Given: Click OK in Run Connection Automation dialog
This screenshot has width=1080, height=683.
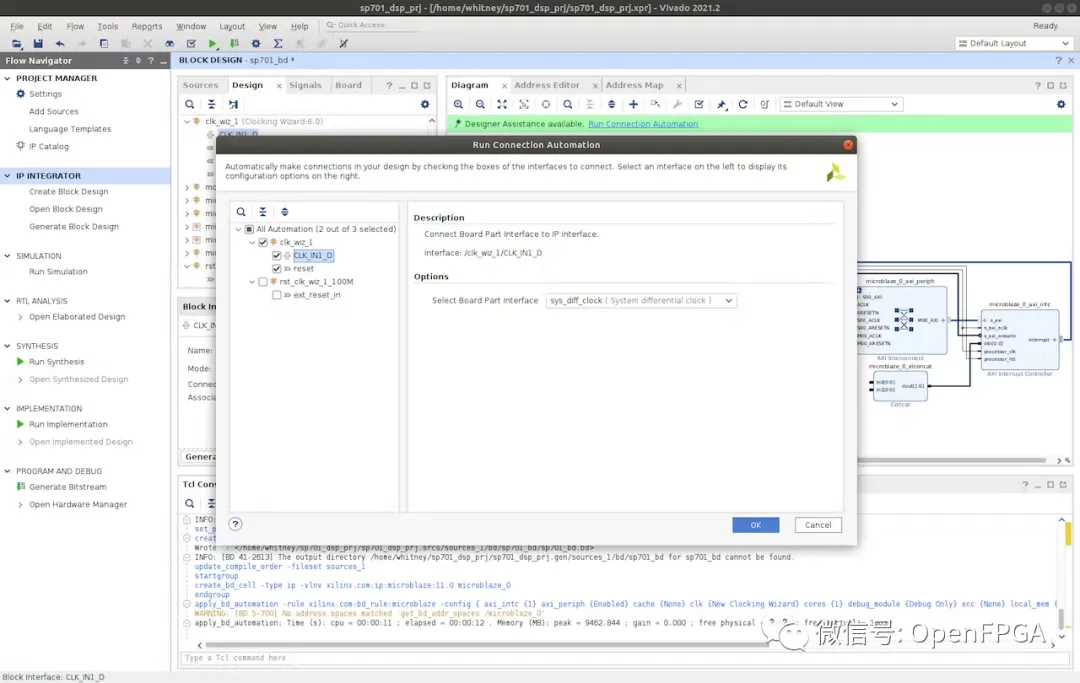Looking at the screenshot, I should point(756,525).
